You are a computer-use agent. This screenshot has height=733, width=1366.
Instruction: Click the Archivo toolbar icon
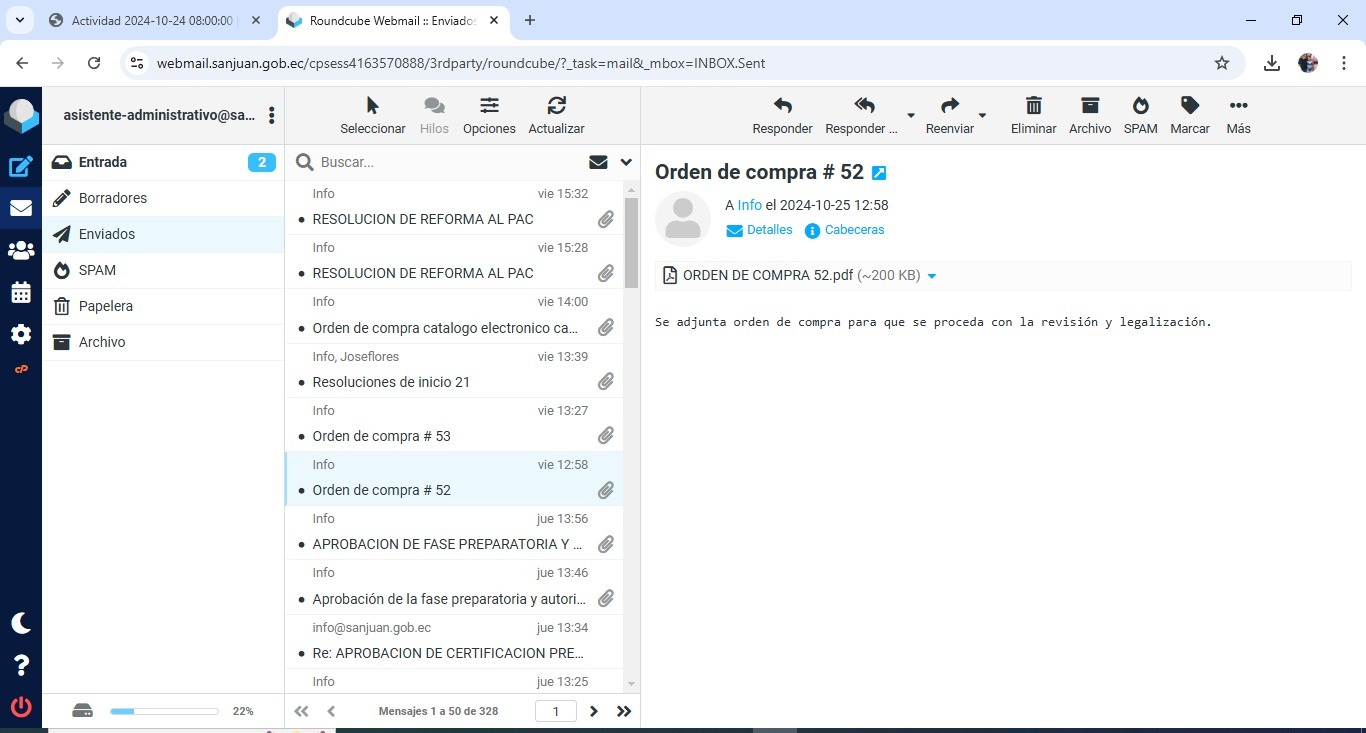point(1089,106)
